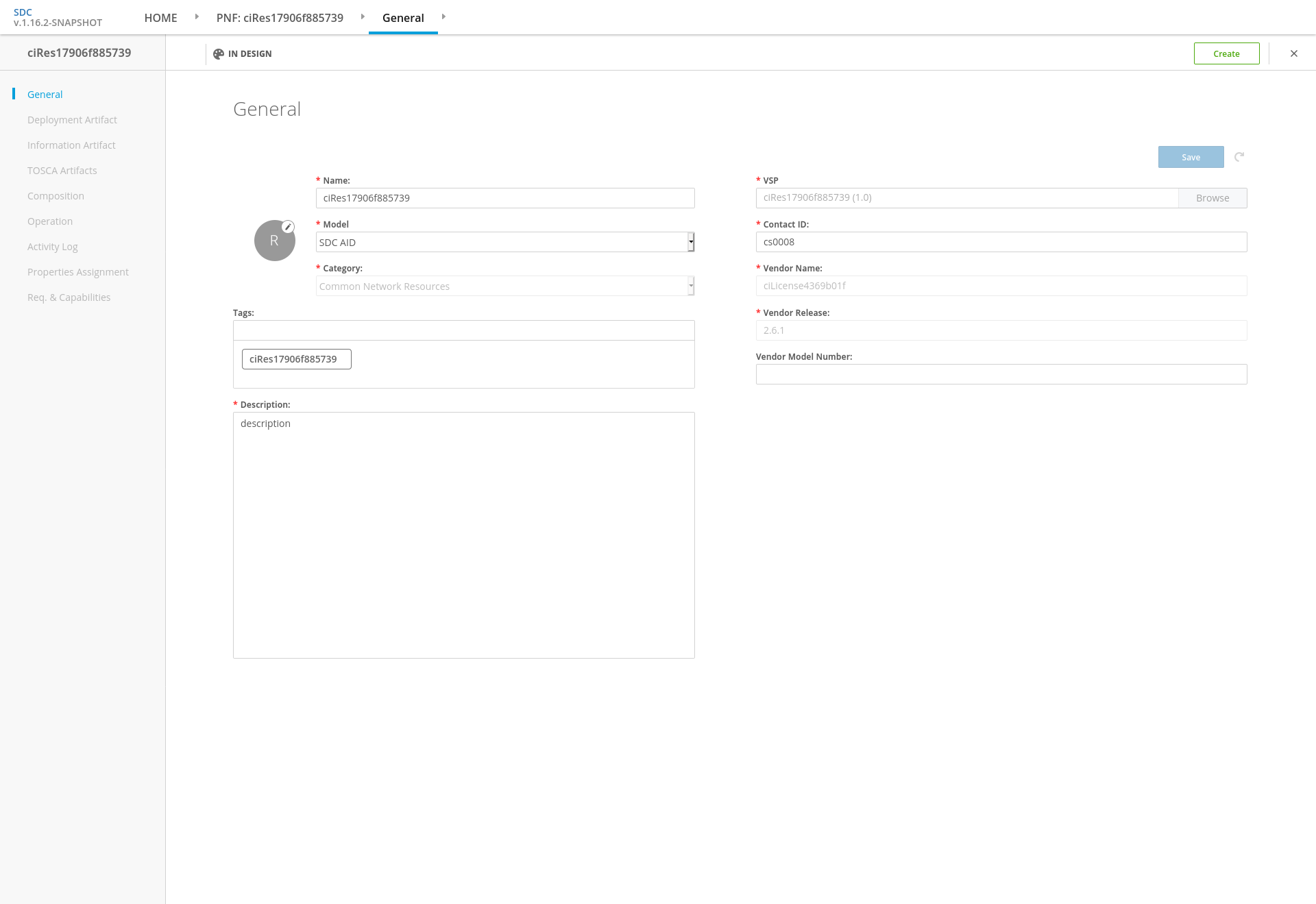
Task: Click breadcrumb arrow after HOME
Action: 197,17
